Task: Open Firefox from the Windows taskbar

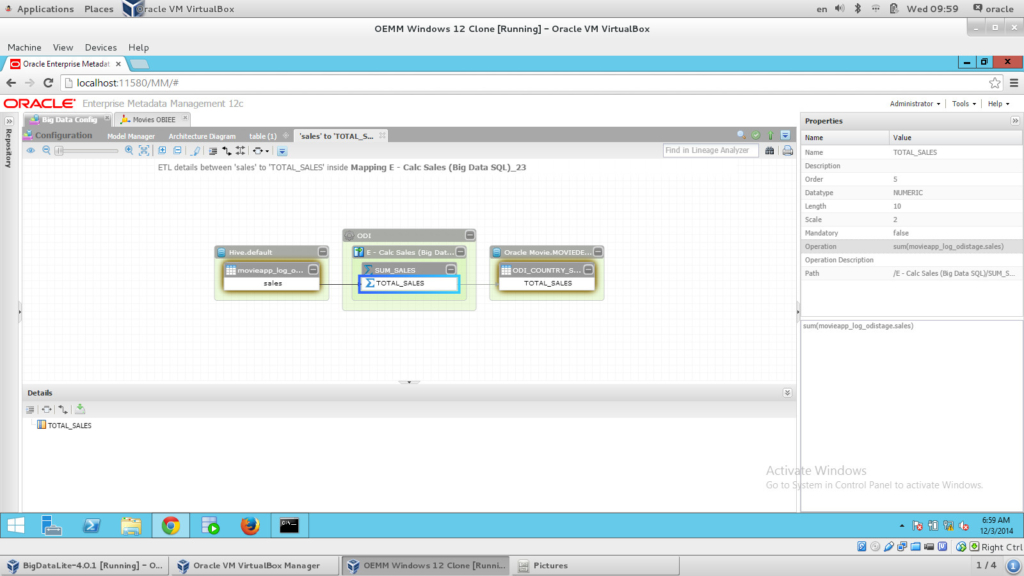Action: 249,526
